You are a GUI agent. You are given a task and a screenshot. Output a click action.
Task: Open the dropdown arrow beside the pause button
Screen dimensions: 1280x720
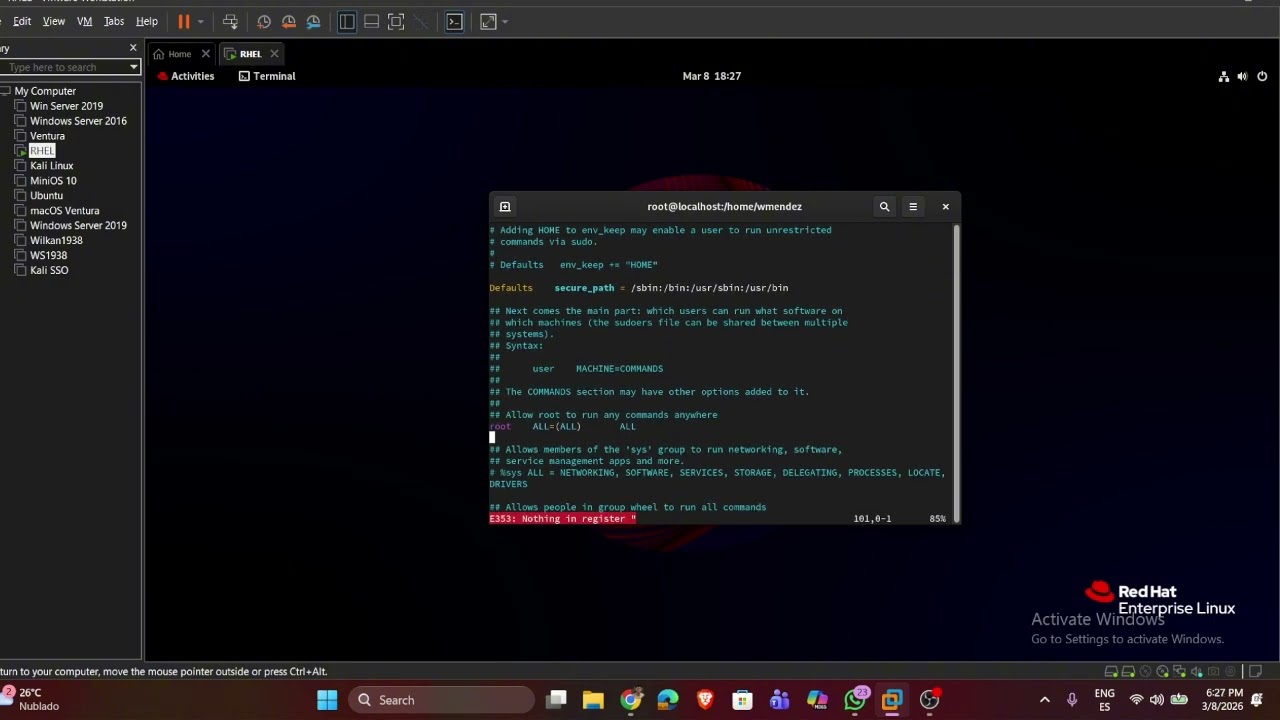pos(201,21)
